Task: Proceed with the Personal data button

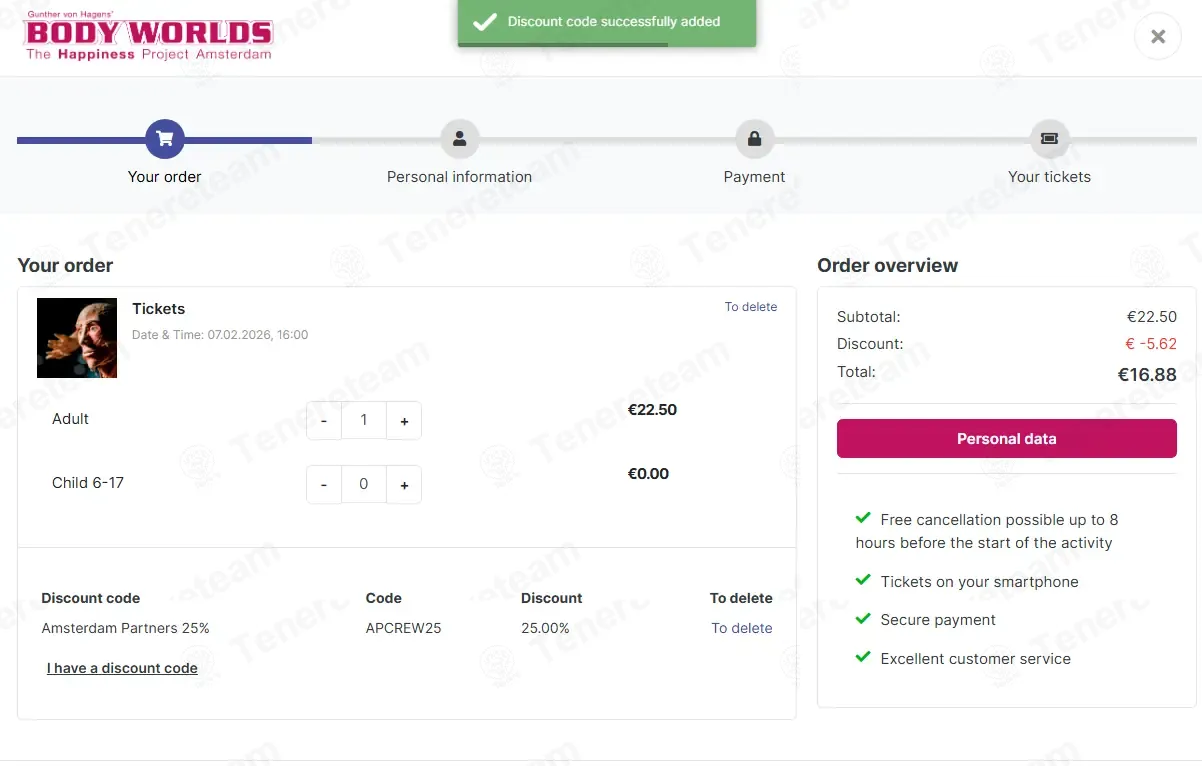Action: tap(1007, 439)
